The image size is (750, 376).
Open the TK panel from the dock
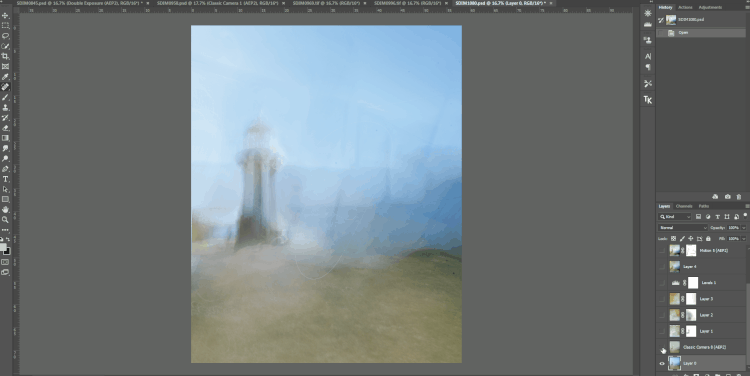coord(648,100)
